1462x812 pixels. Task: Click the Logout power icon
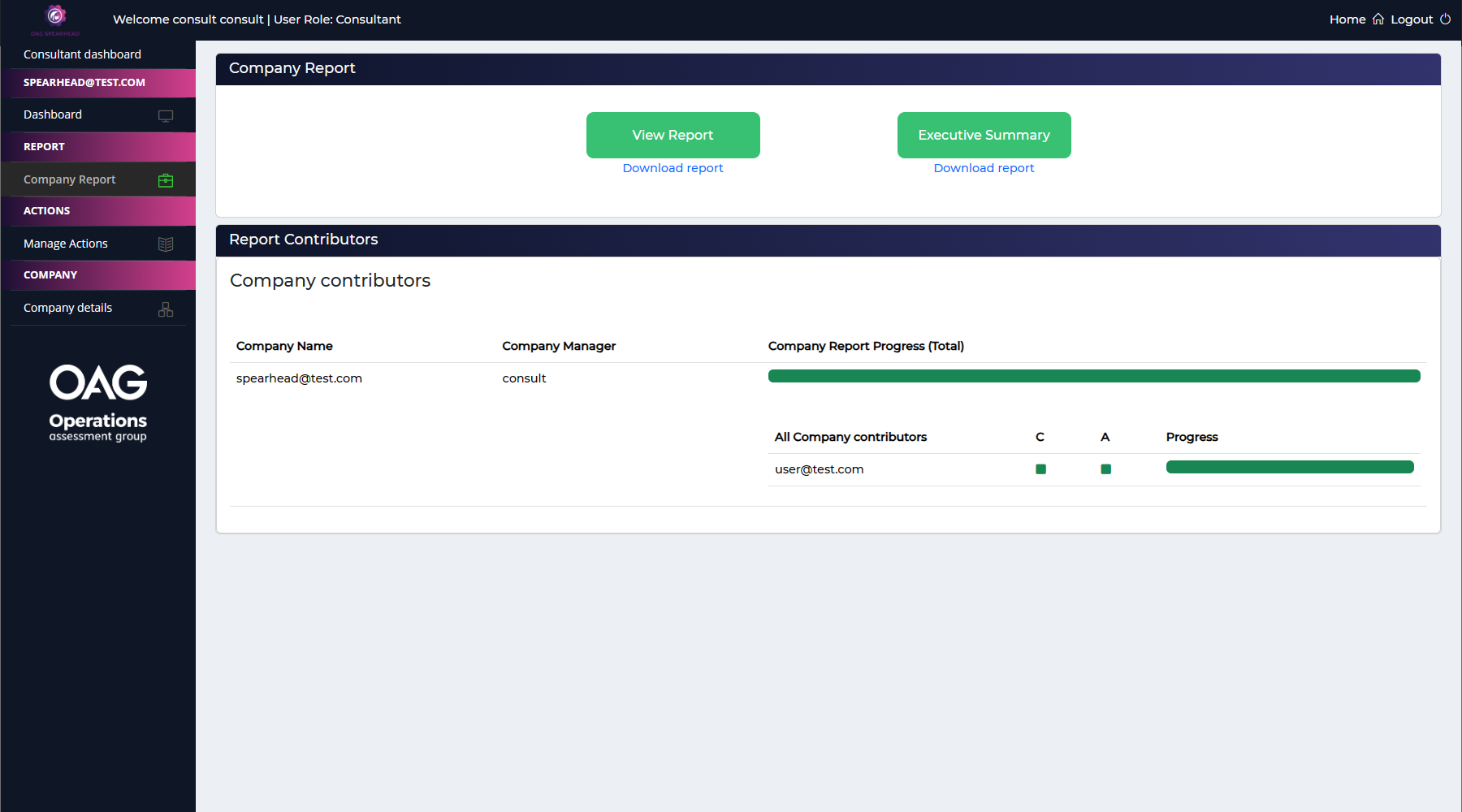(1445, 19)
